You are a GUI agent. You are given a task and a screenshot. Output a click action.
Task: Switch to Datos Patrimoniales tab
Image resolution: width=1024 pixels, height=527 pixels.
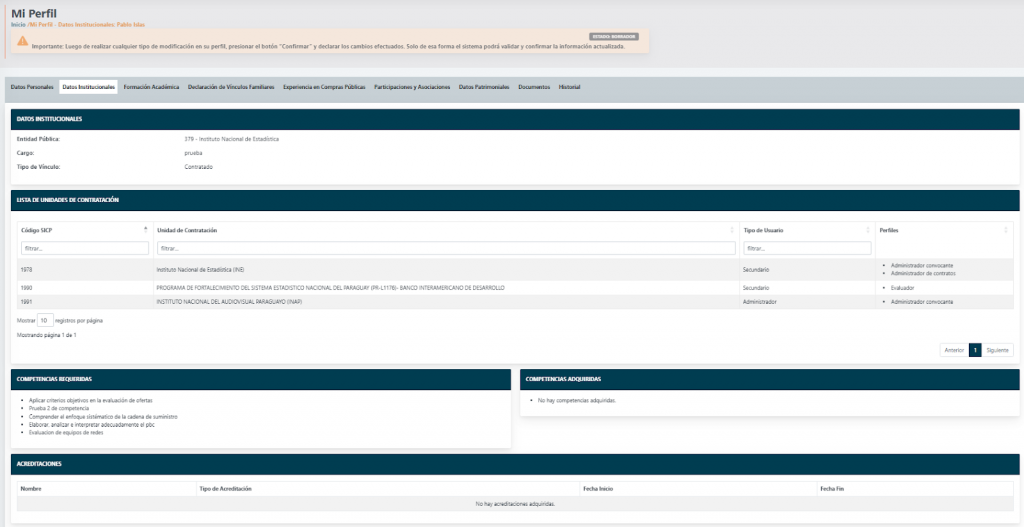pos(484,87)
